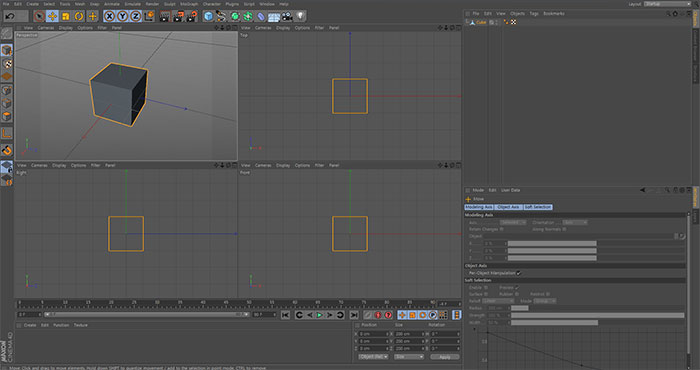
Task: Adjust the Soft Selection Strength slider
Action: 597,316
